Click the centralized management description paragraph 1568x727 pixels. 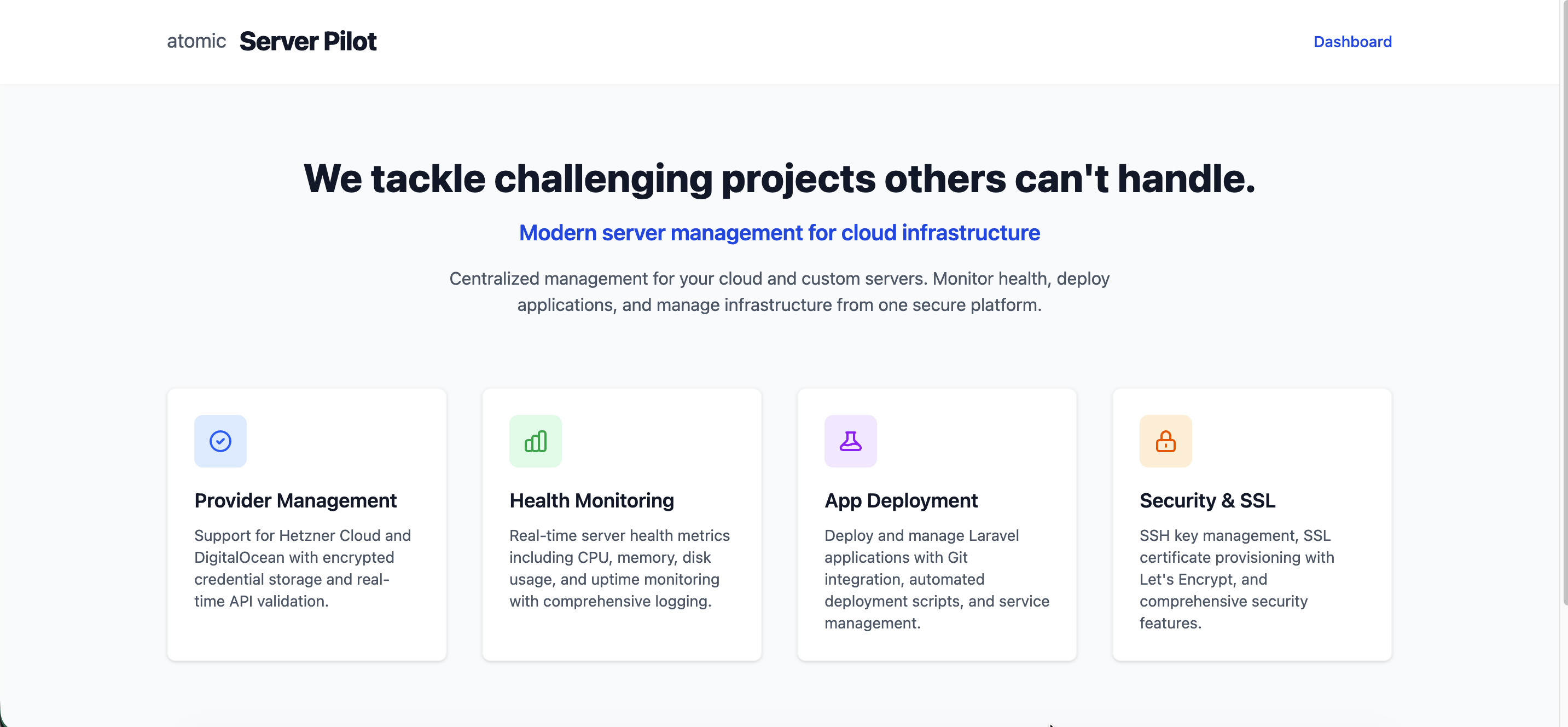click(780, 292)
